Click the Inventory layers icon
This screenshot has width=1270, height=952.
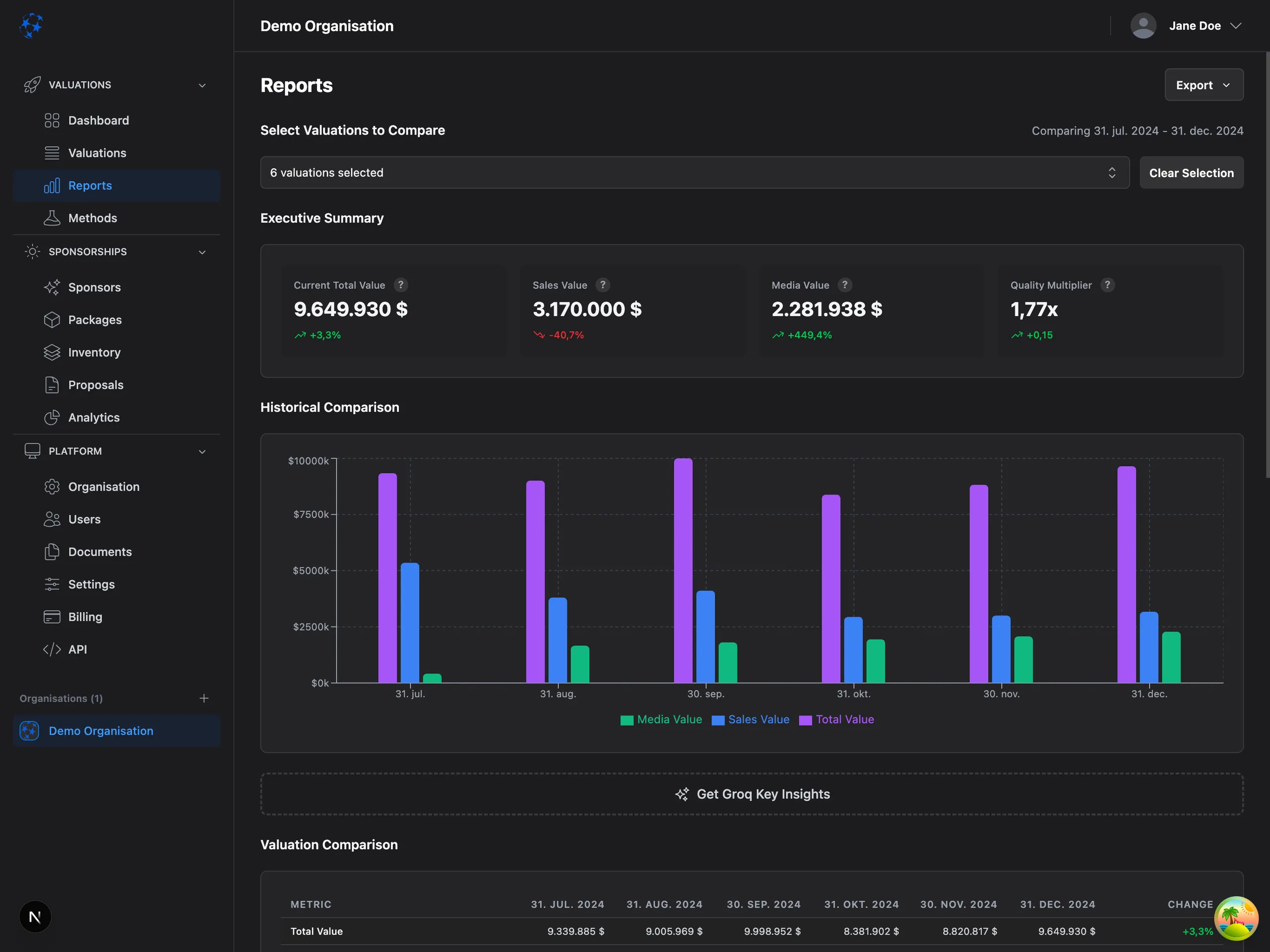pos(52,353)
